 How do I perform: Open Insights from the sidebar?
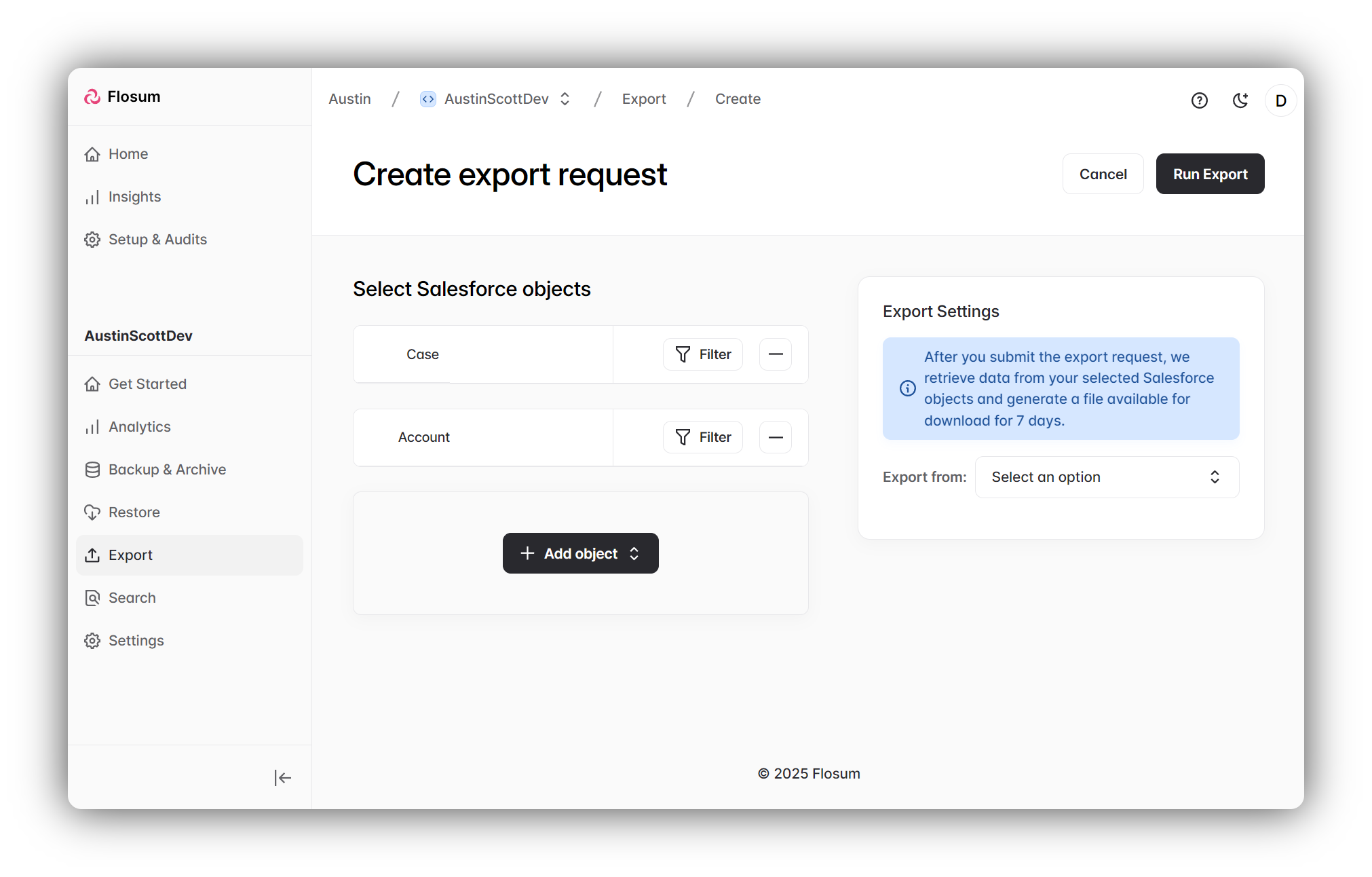(x=134, y=197)
